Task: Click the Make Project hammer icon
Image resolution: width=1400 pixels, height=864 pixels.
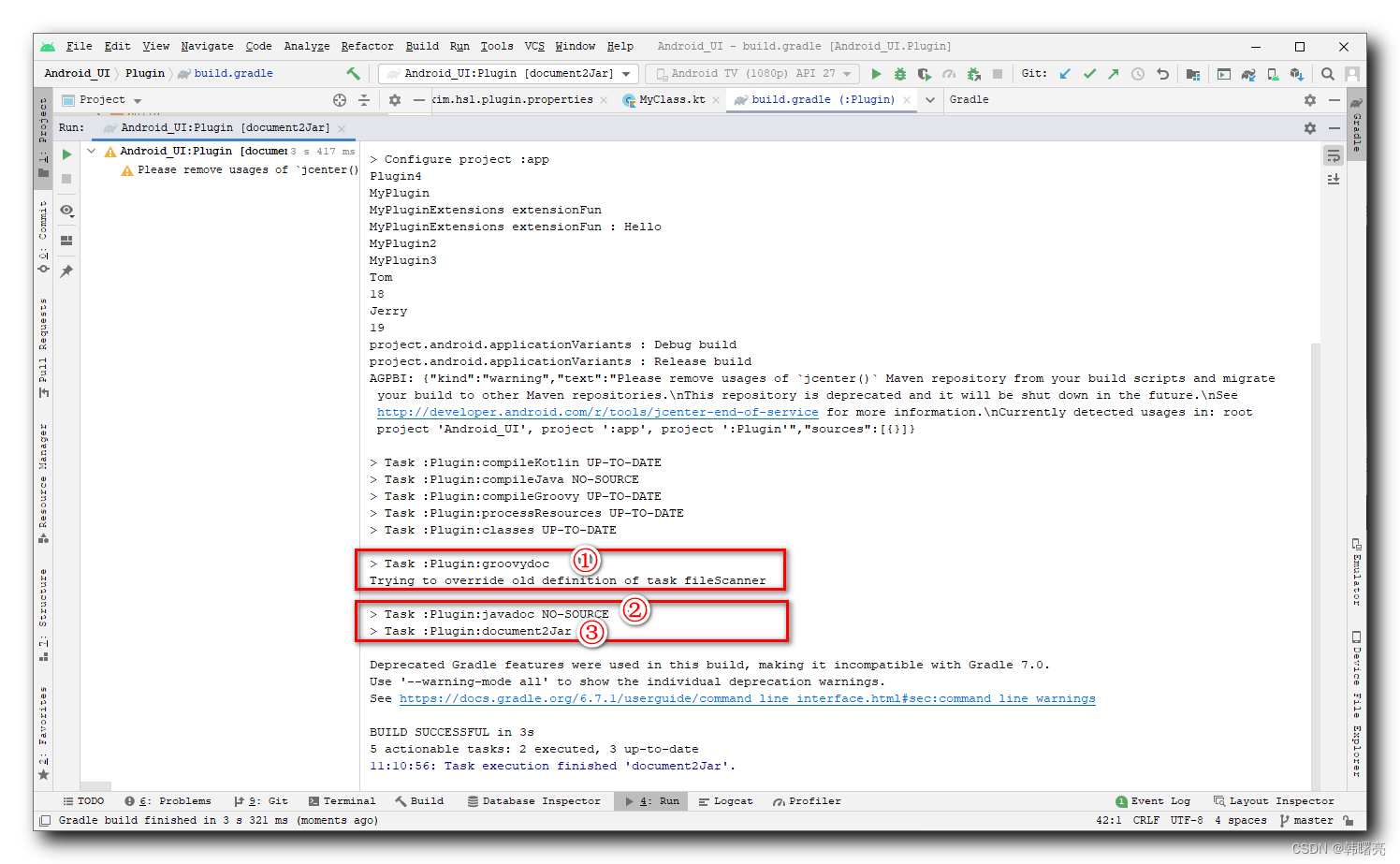Action: [x=353, y=73]
